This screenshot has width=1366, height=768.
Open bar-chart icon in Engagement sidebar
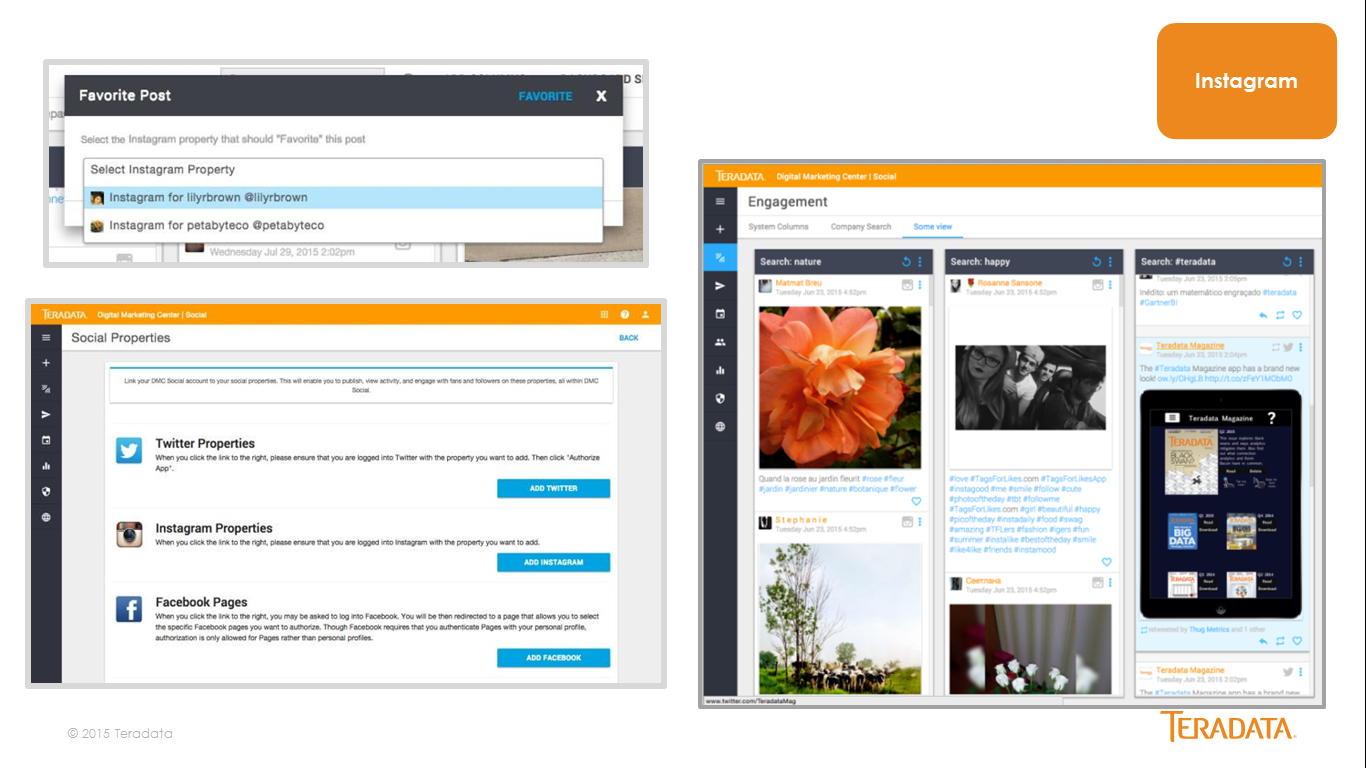(720, 370)
